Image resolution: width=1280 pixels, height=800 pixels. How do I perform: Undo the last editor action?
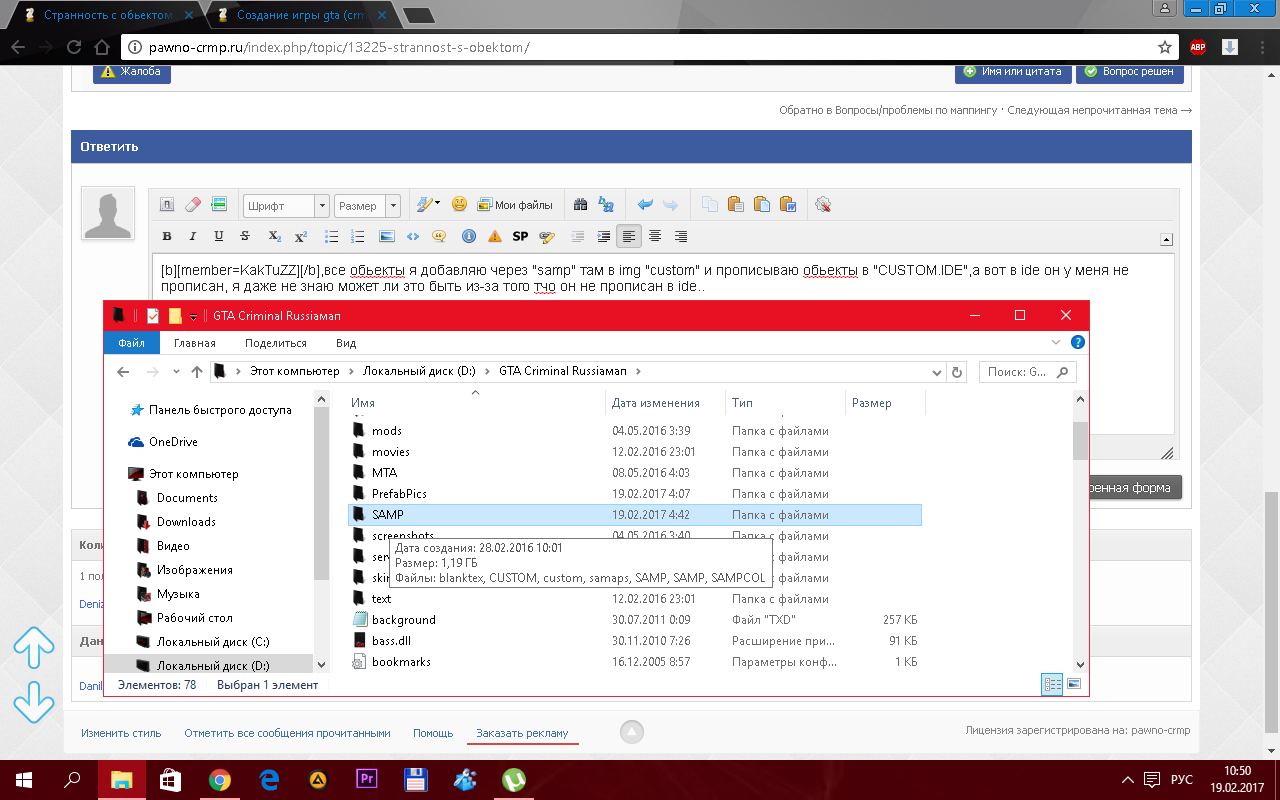click(645, 205)
